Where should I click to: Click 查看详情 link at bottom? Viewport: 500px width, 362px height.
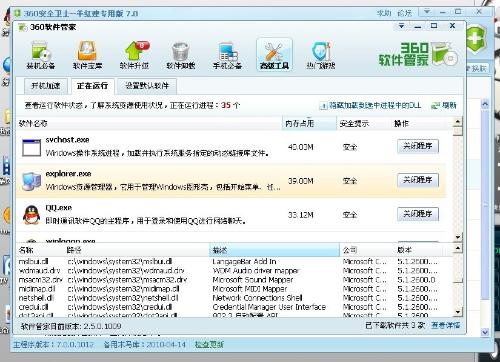(446, 325)
